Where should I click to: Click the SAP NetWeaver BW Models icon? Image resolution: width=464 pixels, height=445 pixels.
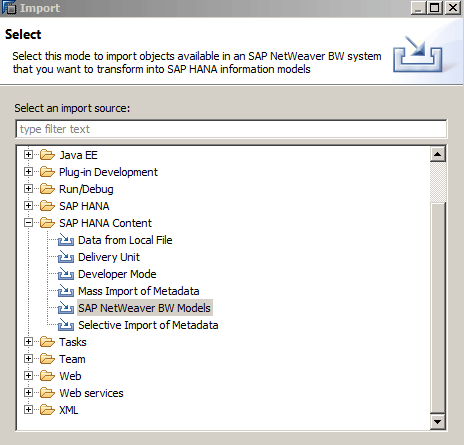[x=65, y=308]
